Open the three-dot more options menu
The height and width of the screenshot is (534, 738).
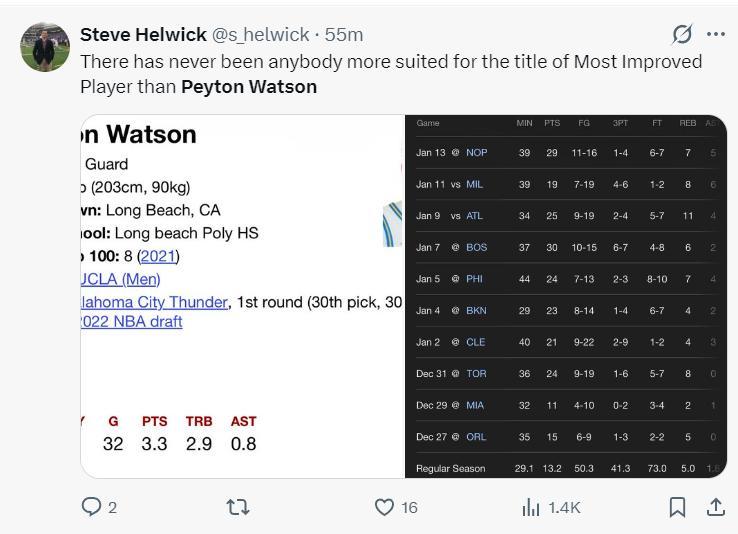coord(716,34)
